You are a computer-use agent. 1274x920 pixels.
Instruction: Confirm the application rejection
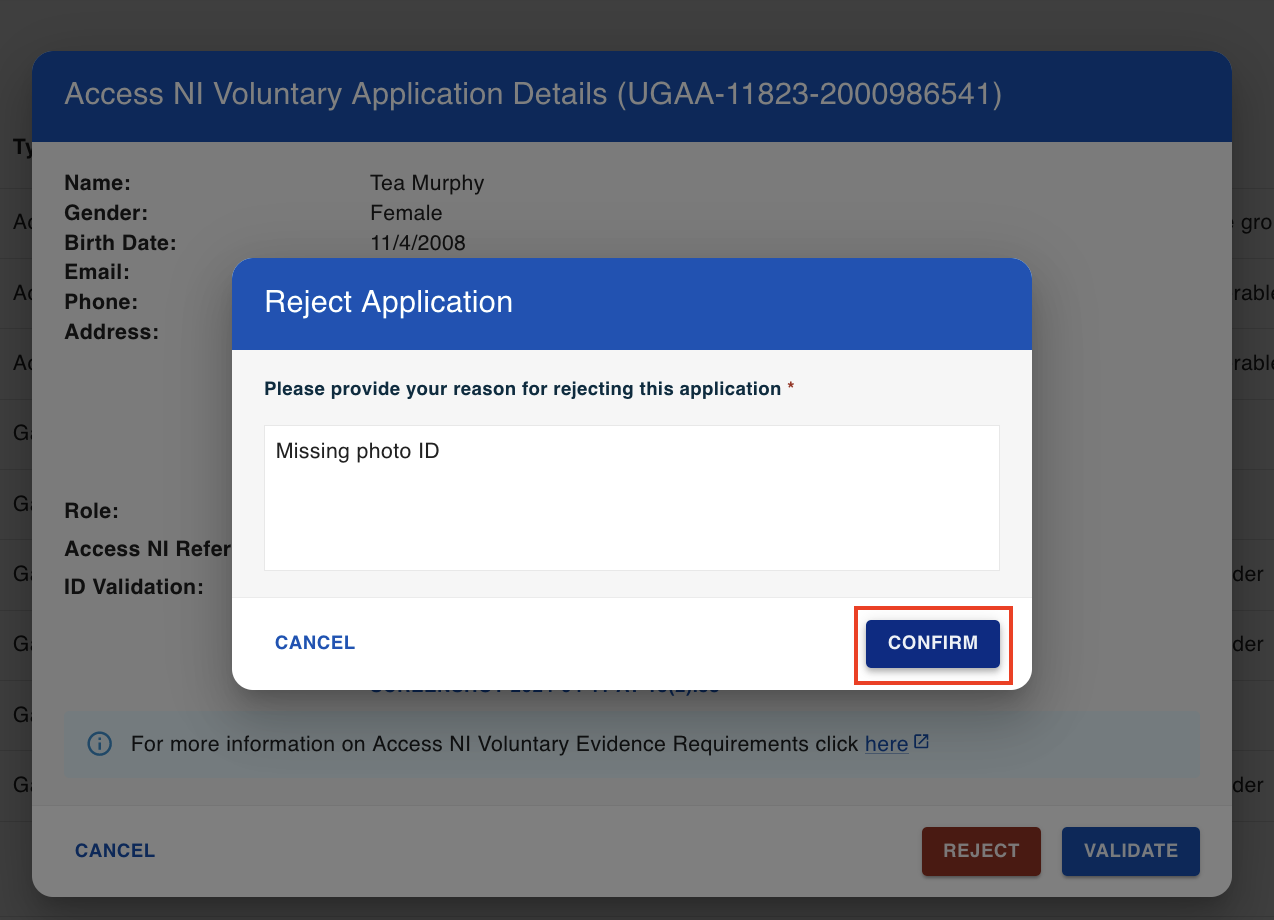coord(932,643)
